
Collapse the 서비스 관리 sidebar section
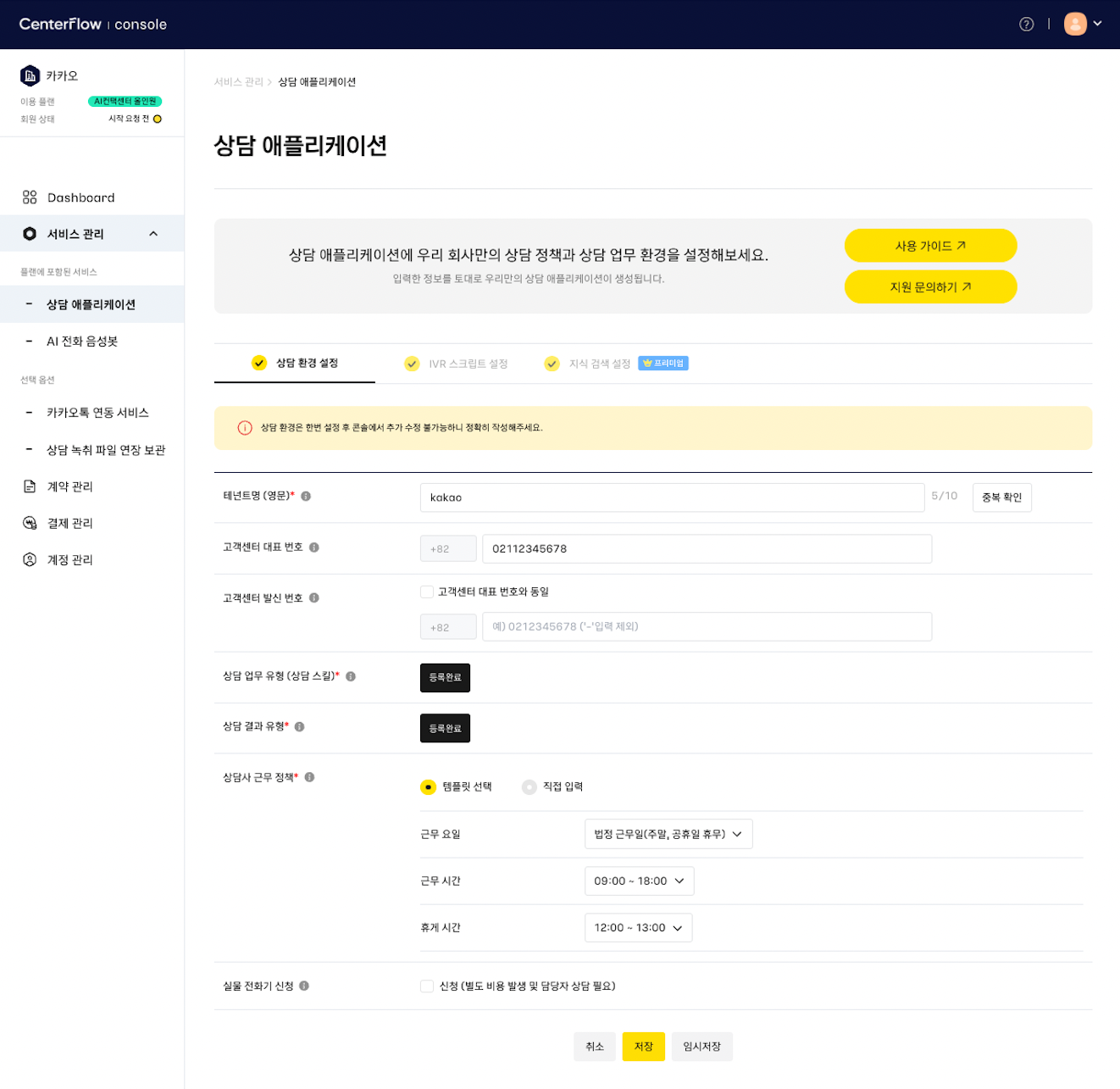click(153, 234)
